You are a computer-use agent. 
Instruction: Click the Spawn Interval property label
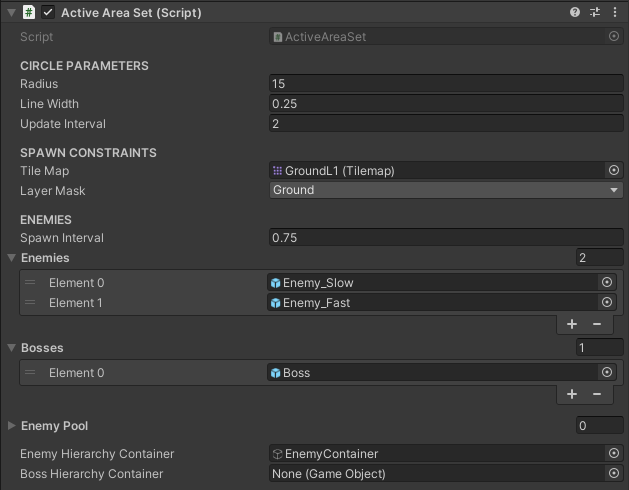[62, 238]
